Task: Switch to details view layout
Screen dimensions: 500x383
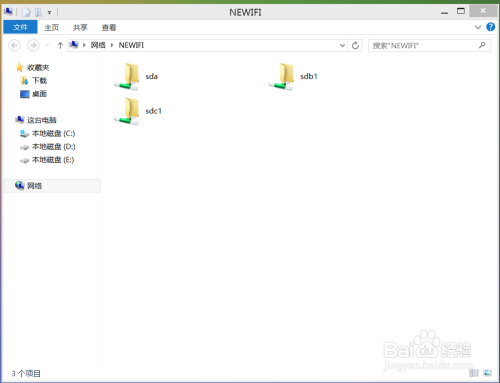Action: tap(474, 373)
